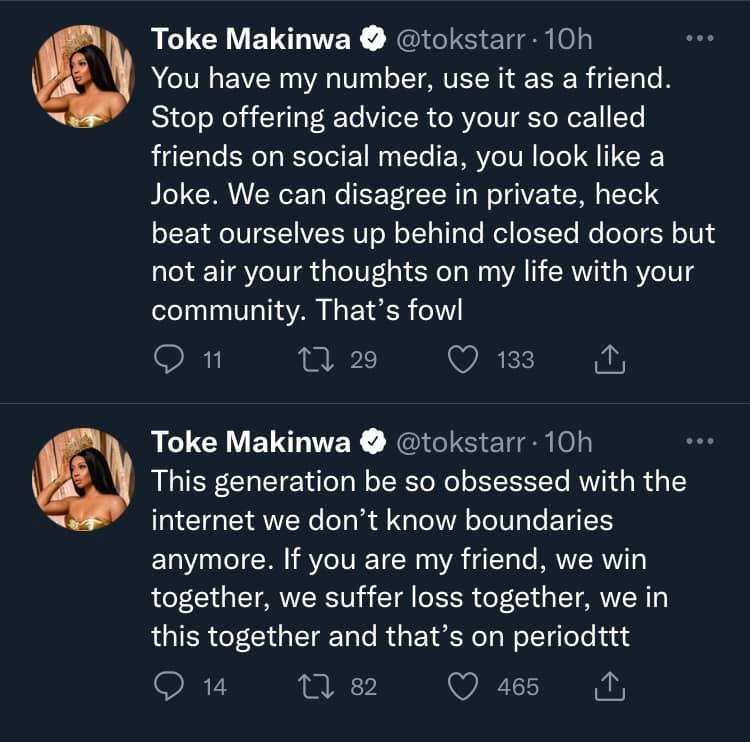Reply to the first tweet with 11 comments
This screenshot has height=742, width=750.
(168, 360)
